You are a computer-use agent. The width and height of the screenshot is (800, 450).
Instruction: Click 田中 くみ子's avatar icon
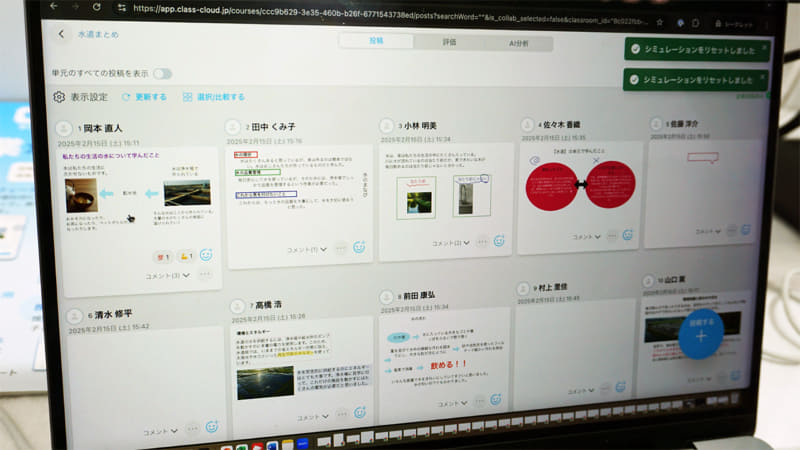pyautogui.click(x=233, y=126)
